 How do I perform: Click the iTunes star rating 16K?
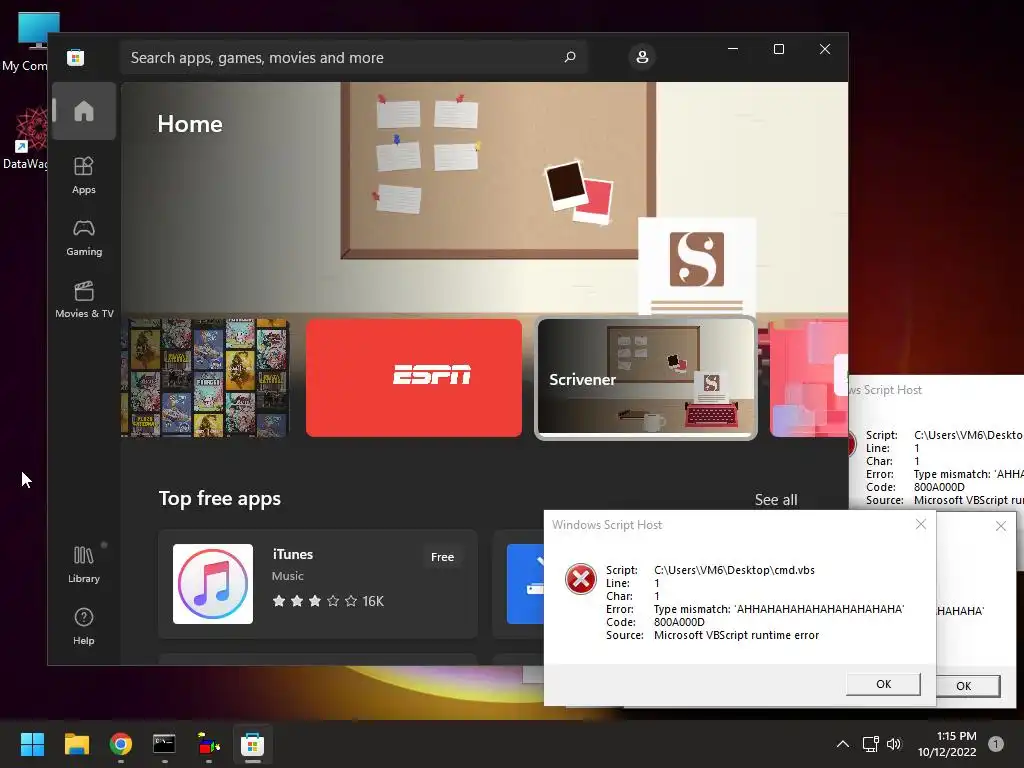pyautogui.click(x=328, y=601)
